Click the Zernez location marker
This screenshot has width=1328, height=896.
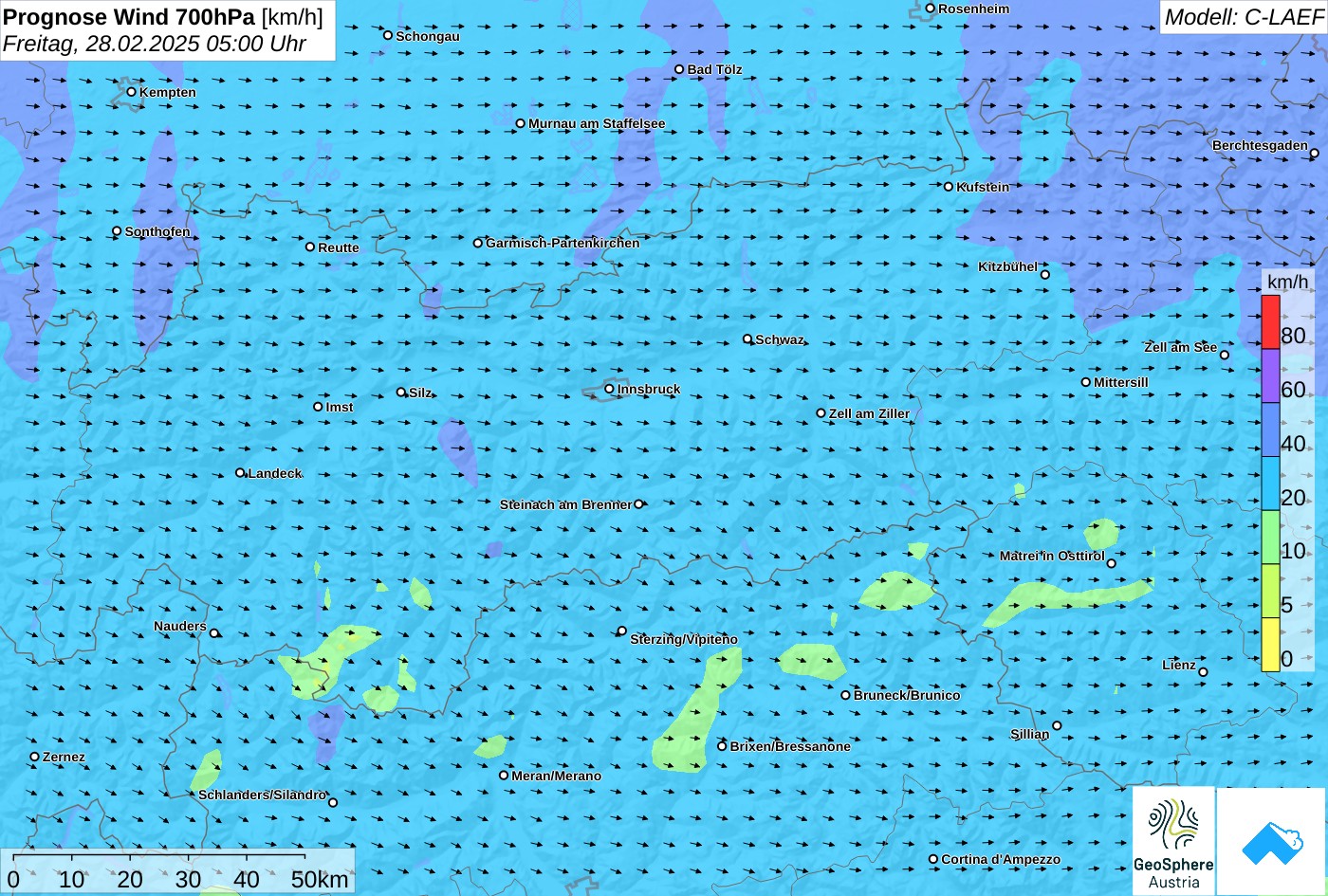34,756
